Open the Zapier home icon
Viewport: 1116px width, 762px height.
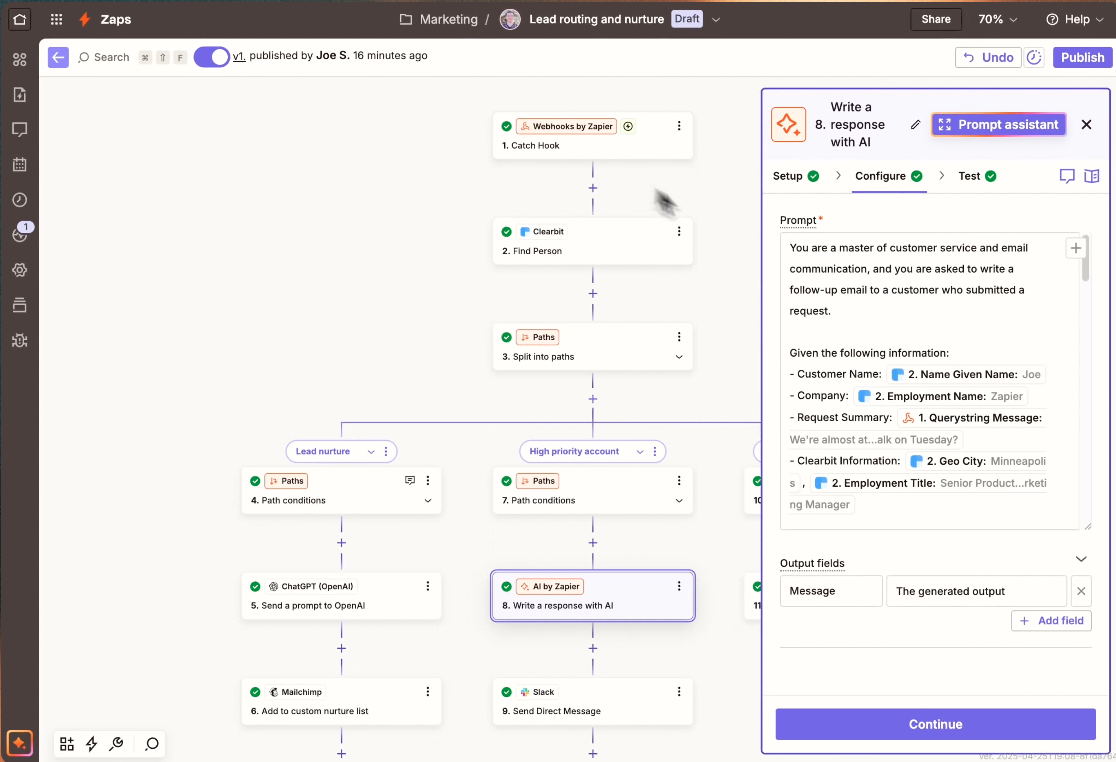[19, 19]
